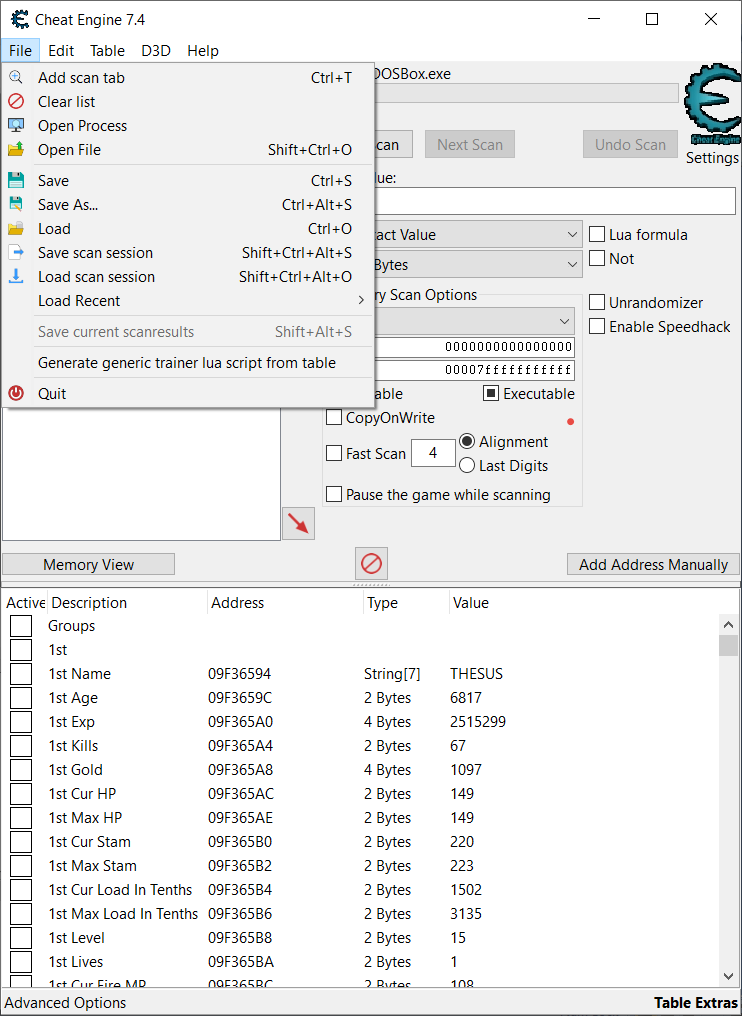Choose Generate generic trainer lua script

pos(187,363)
